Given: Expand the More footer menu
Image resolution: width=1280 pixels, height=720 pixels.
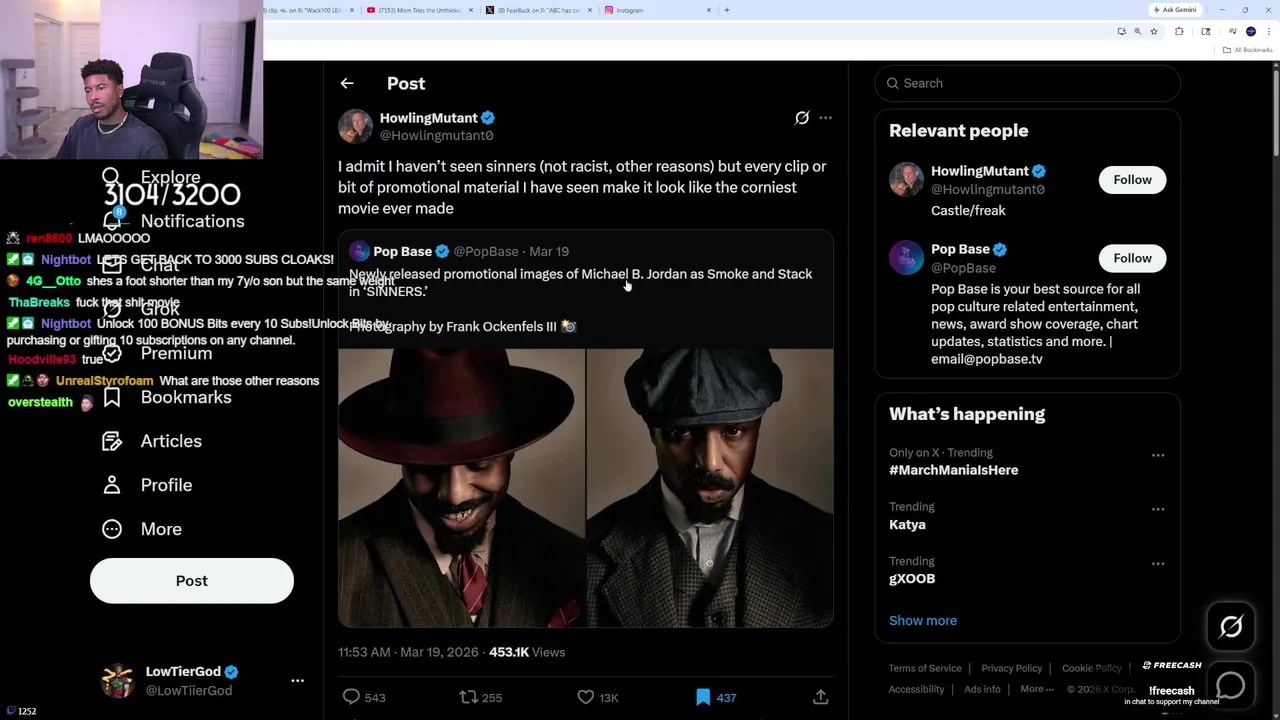Looking at the screenshot, I should pyautogui.click(x=1037, y=689).
